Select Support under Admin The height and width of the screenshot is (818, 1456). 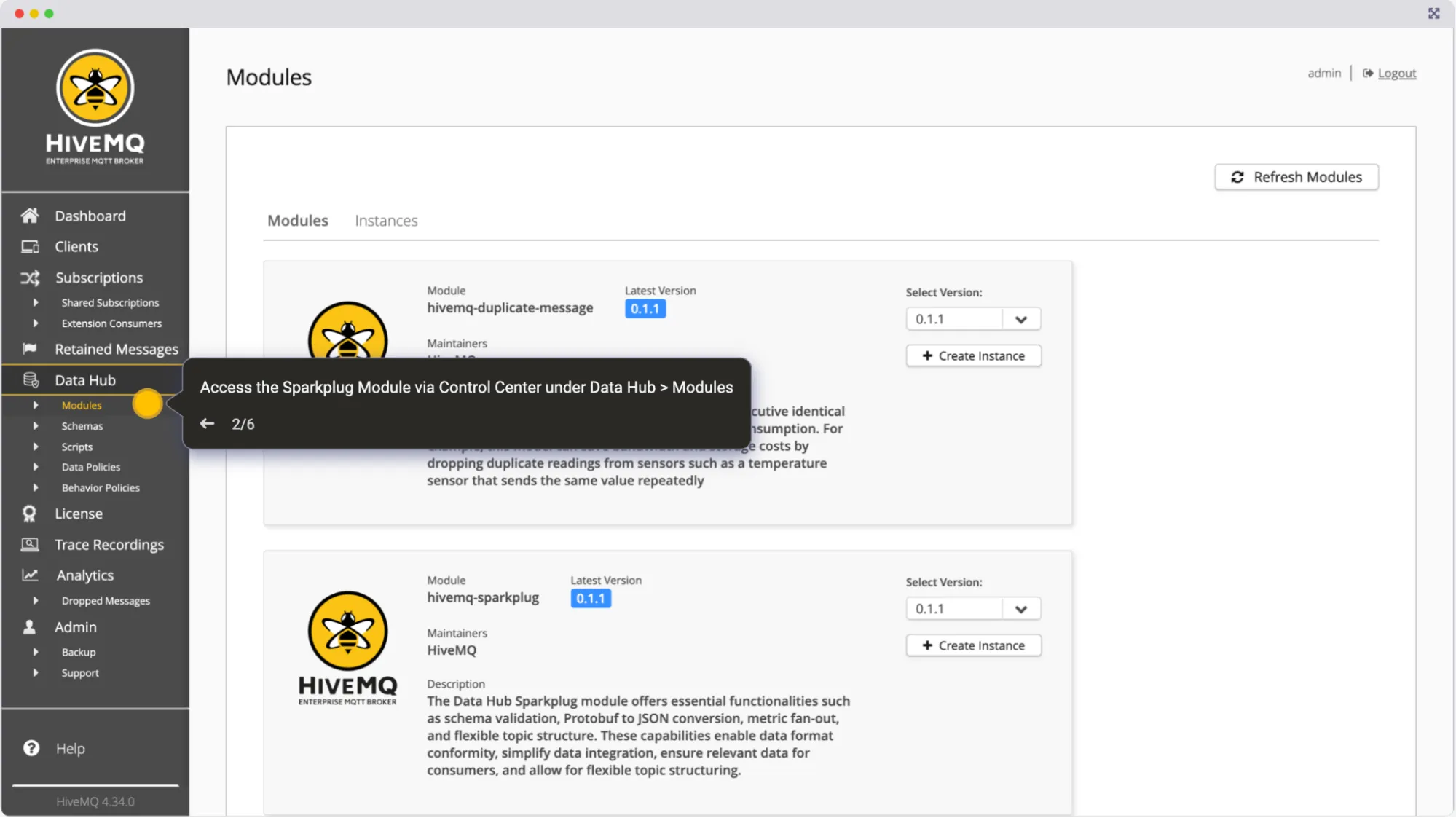point(80,673)
